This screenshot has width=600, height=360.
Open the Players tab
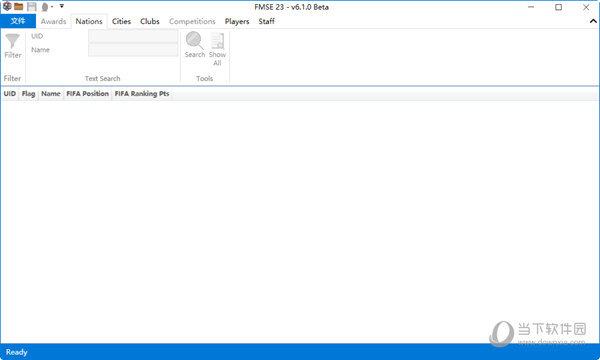pos(237,21)
